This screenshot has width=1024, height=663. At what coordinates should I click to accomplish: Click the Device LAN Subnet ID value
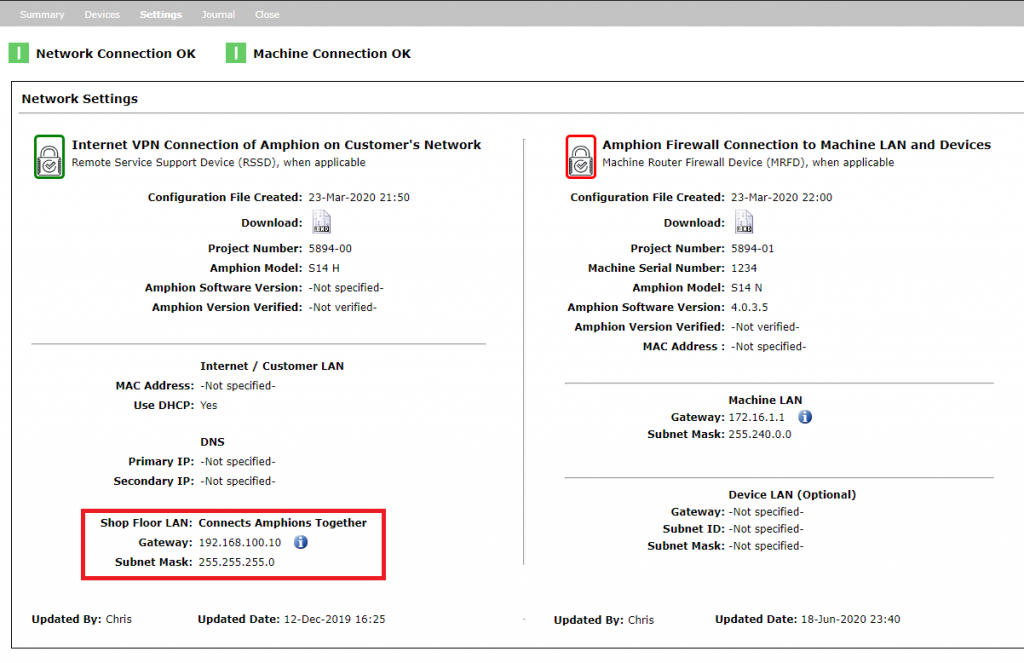pos(766,528)
